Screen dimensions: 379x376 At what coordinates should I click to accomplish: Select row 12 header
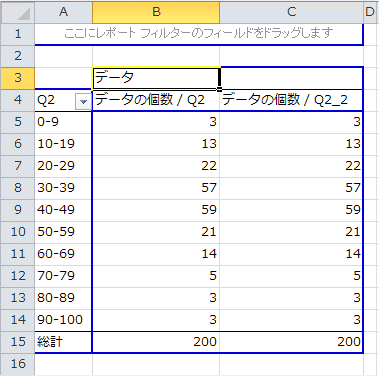18,276
